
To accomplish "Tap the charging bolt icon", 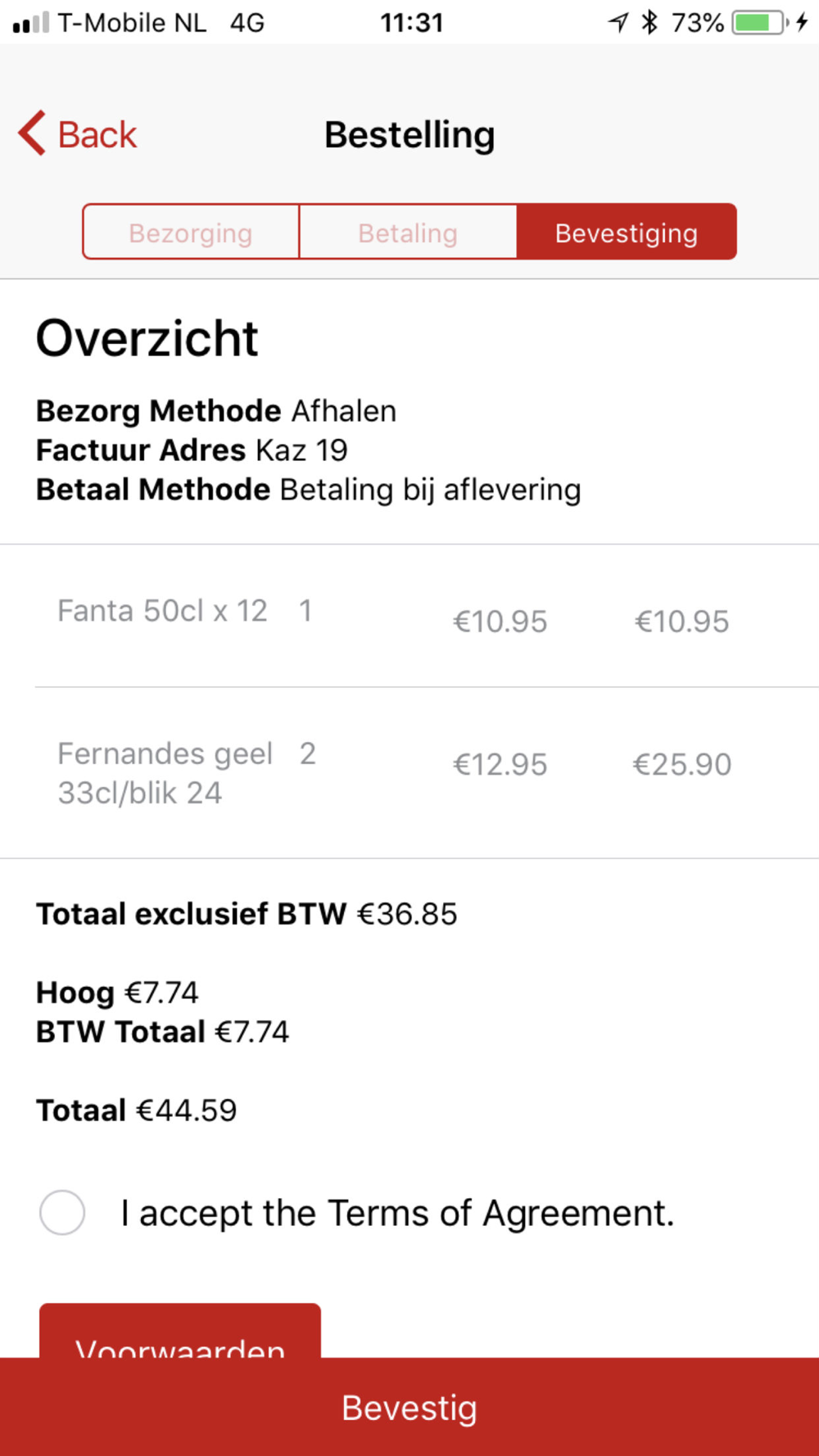I will 803,22.
